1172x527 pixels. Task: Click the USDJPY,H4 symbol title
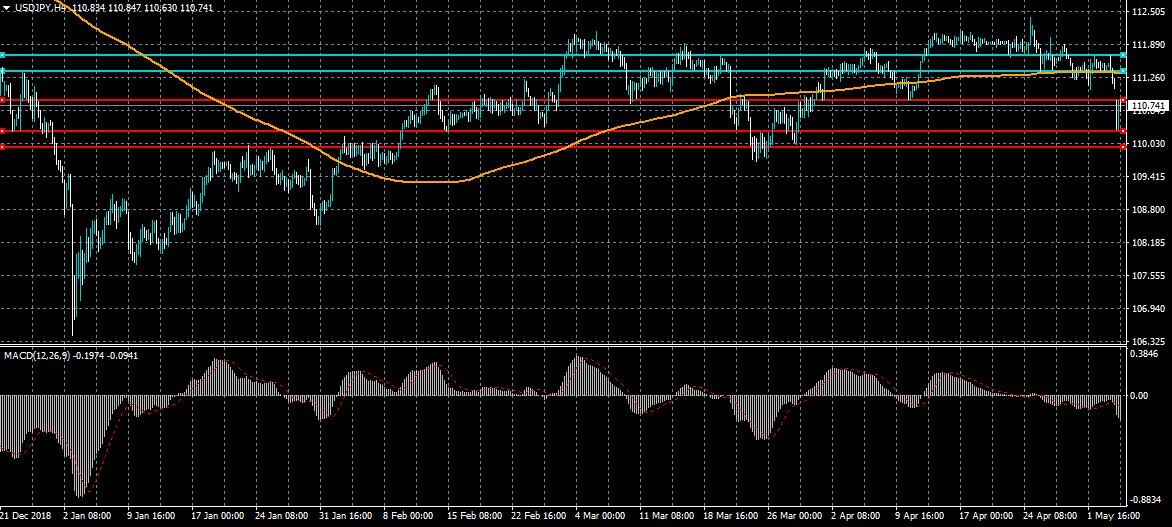pyautogui.click(x=41, y=7)
